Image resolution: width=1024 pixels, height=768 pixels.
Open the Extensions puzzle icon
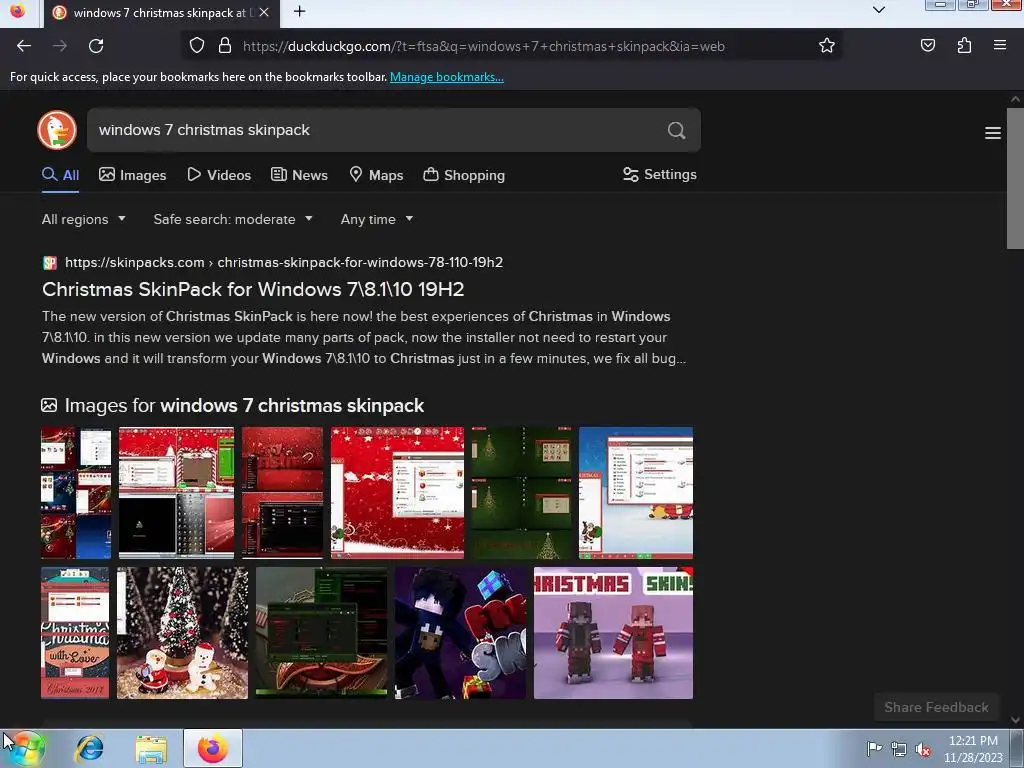click(x=964, y=46)
